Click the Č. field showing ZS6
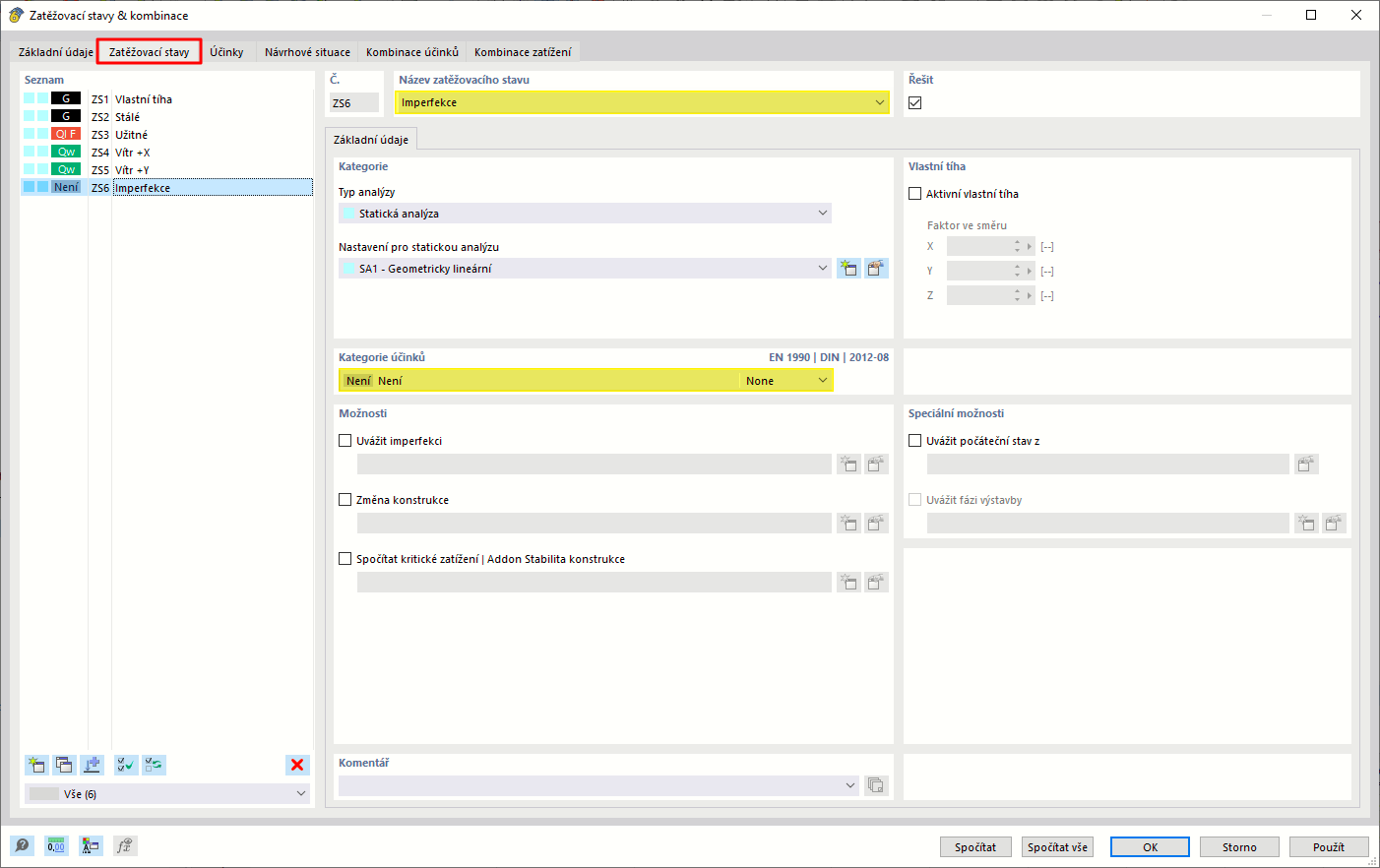This screenshot has width=1380, height=868. click(x=354, y=102)
